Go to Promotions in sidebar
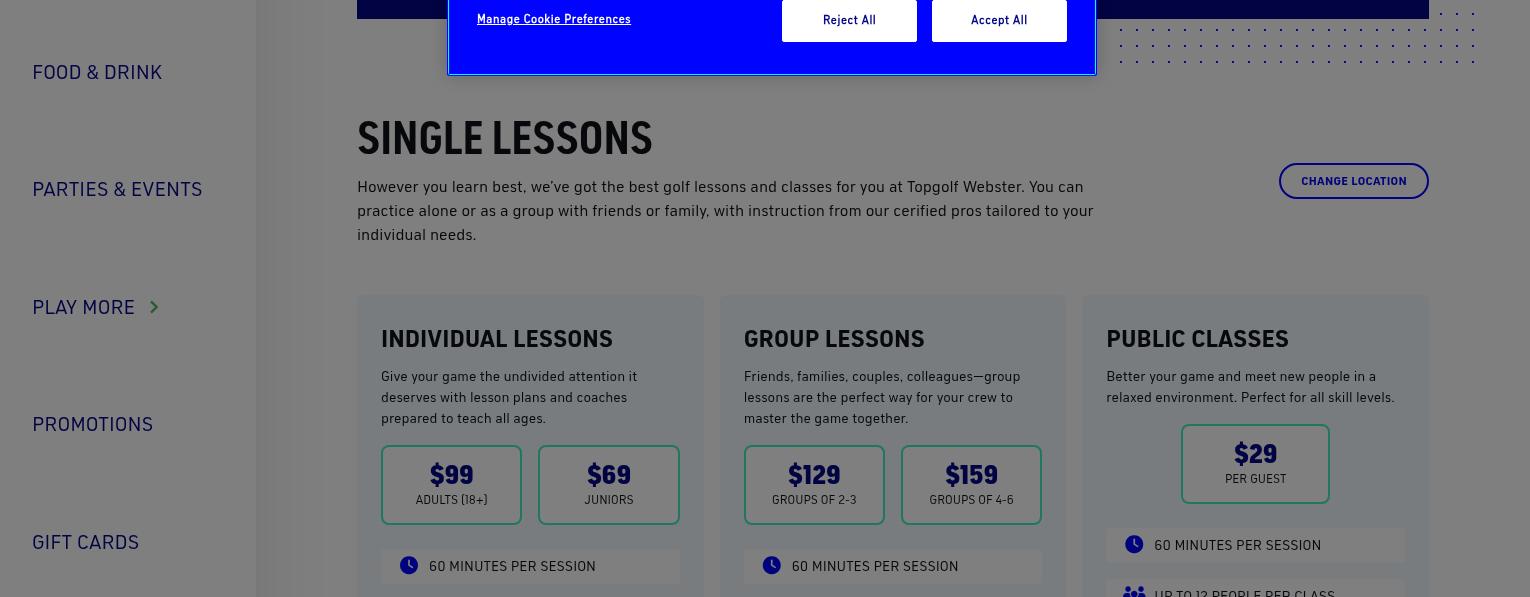1530x597 pixels. click(x=92, y=424)
